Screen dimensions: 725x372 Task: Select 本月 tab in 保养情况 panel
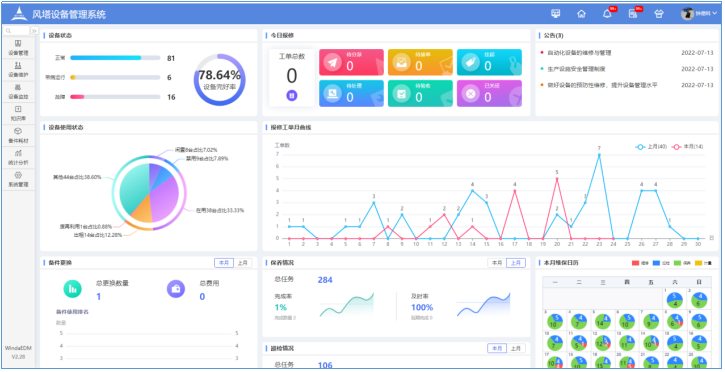(x=497, y=262)
